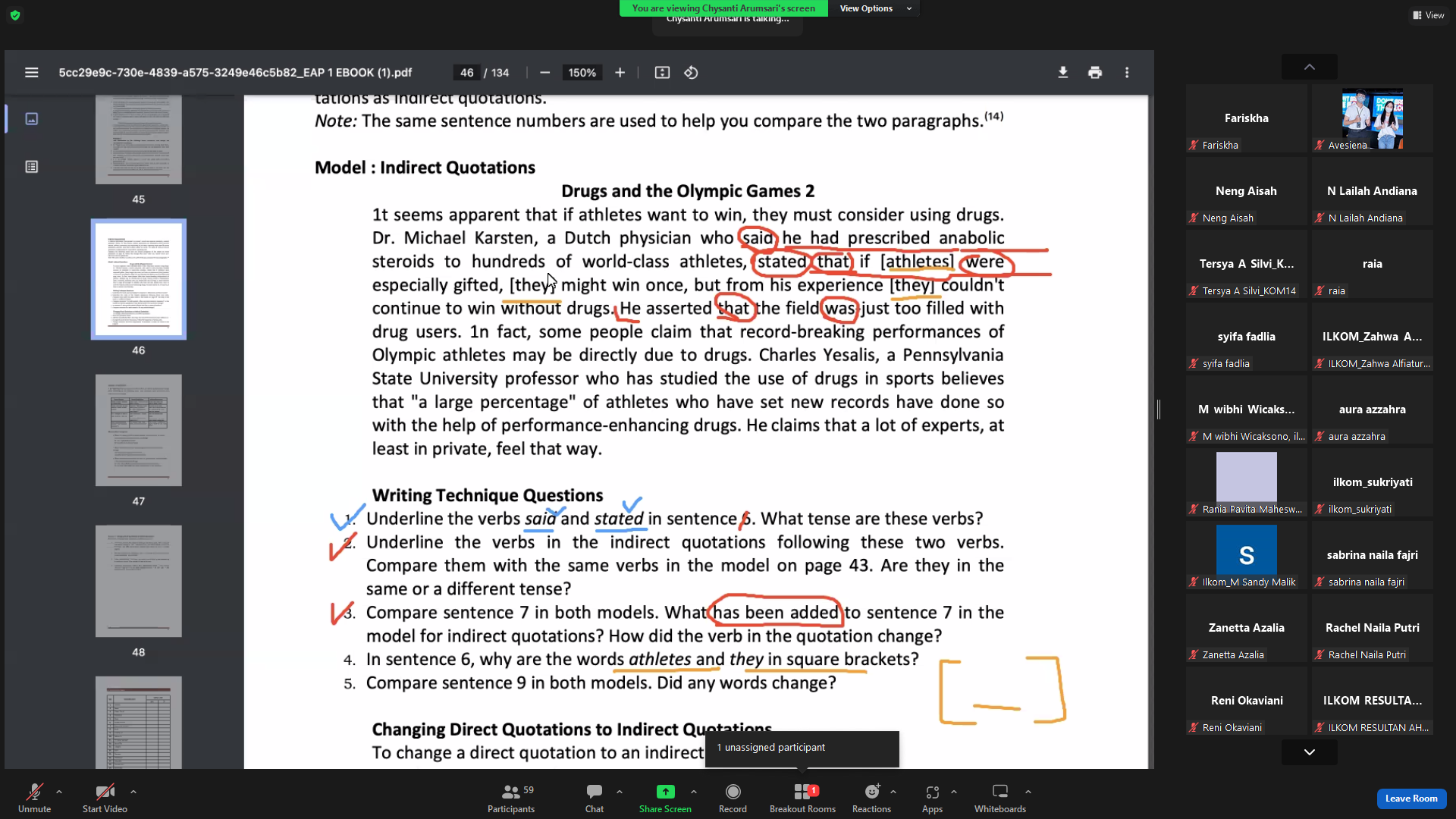Viewport: 1456px width, 819px height.
Task: Select Zanetta Azalia participant tile
Action: pos(1246,628)
